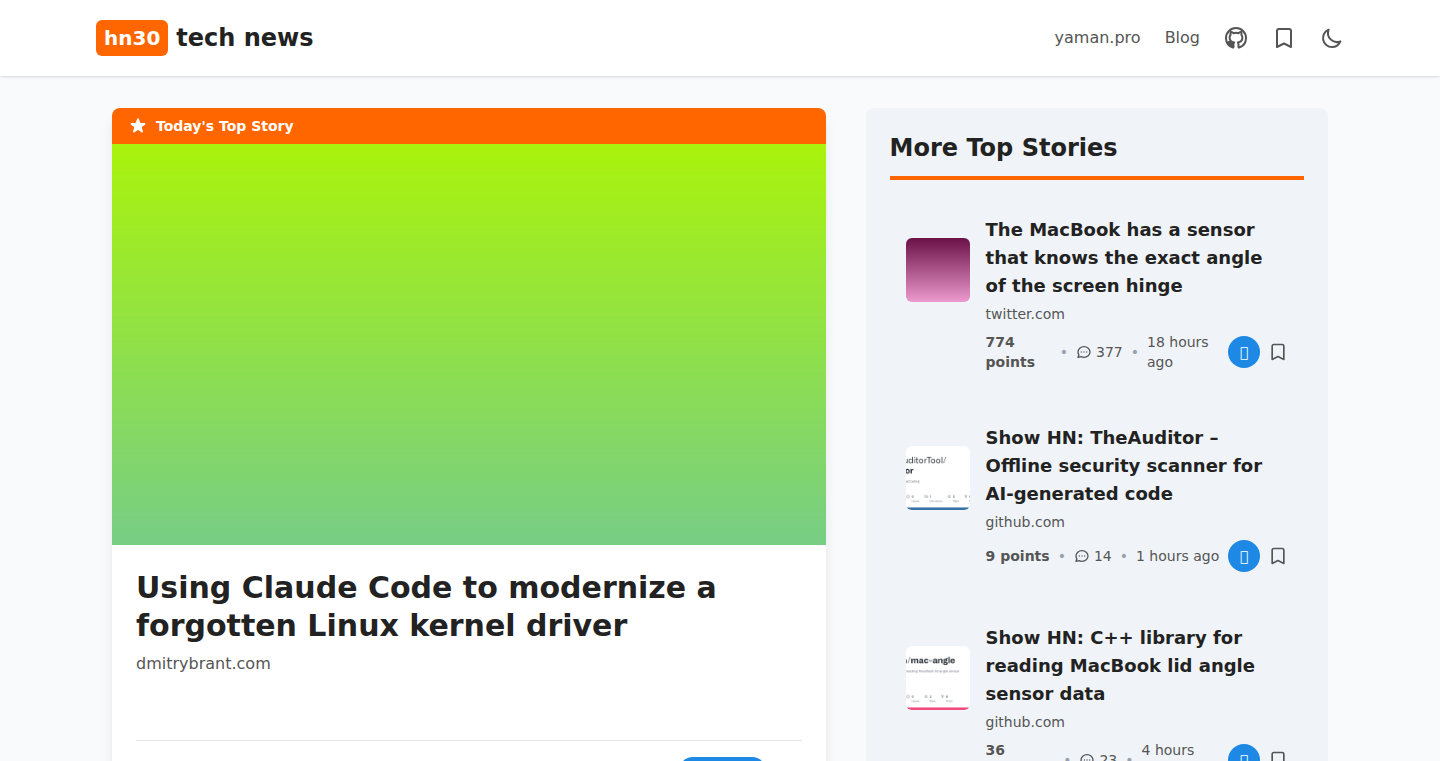Open the yaman.pro link
The height and width of the screenshot is (761, 1440).
coord(1097,37)
